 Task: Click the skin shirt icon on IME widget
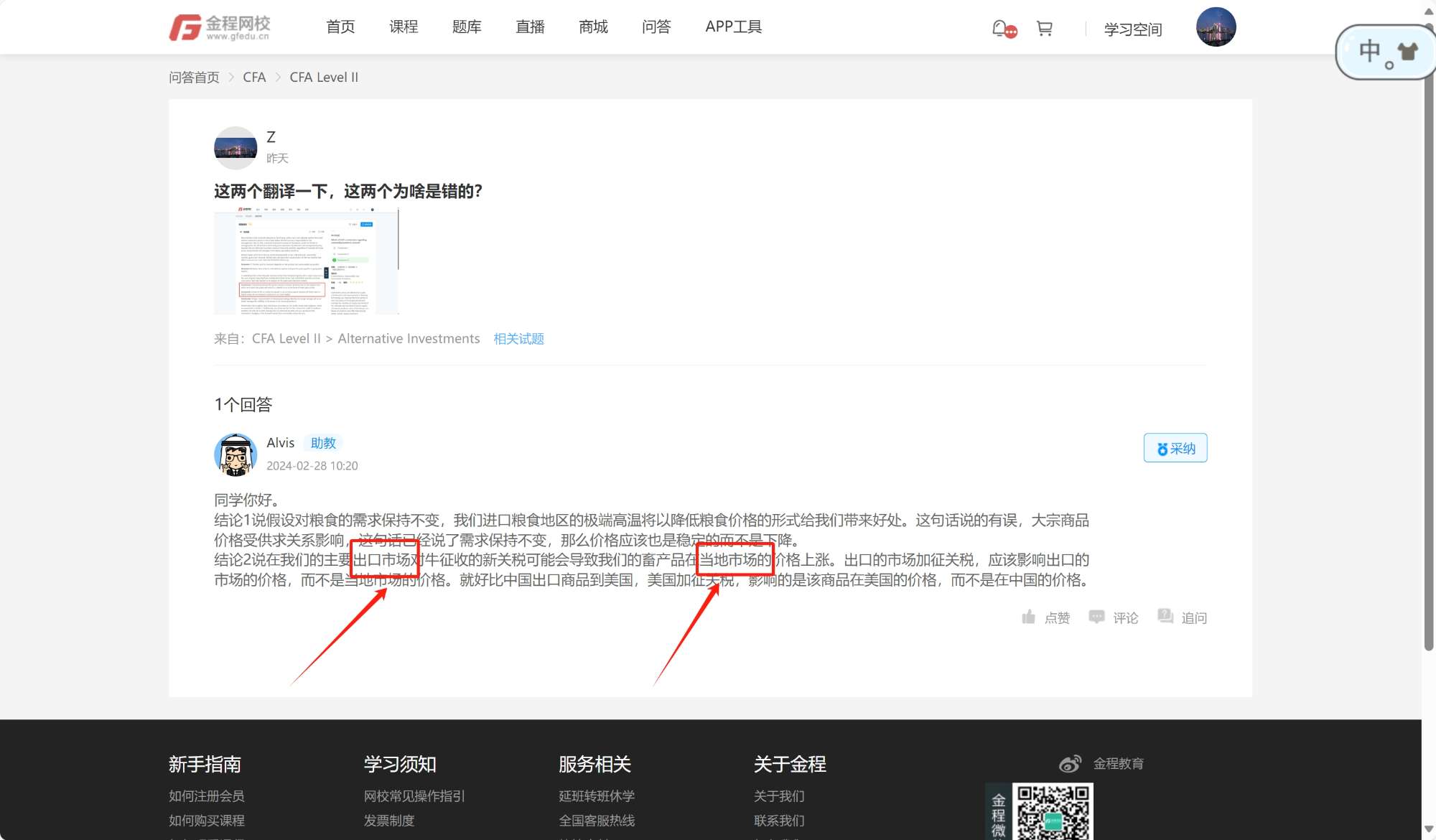point(1407,51)
